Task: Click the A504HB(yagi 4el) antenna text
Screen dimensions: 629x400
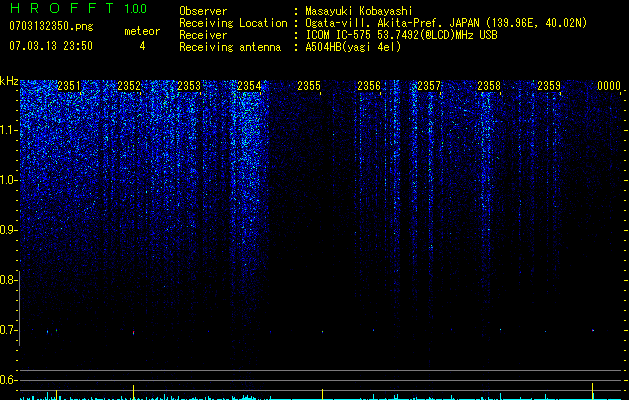Action: 353,47
